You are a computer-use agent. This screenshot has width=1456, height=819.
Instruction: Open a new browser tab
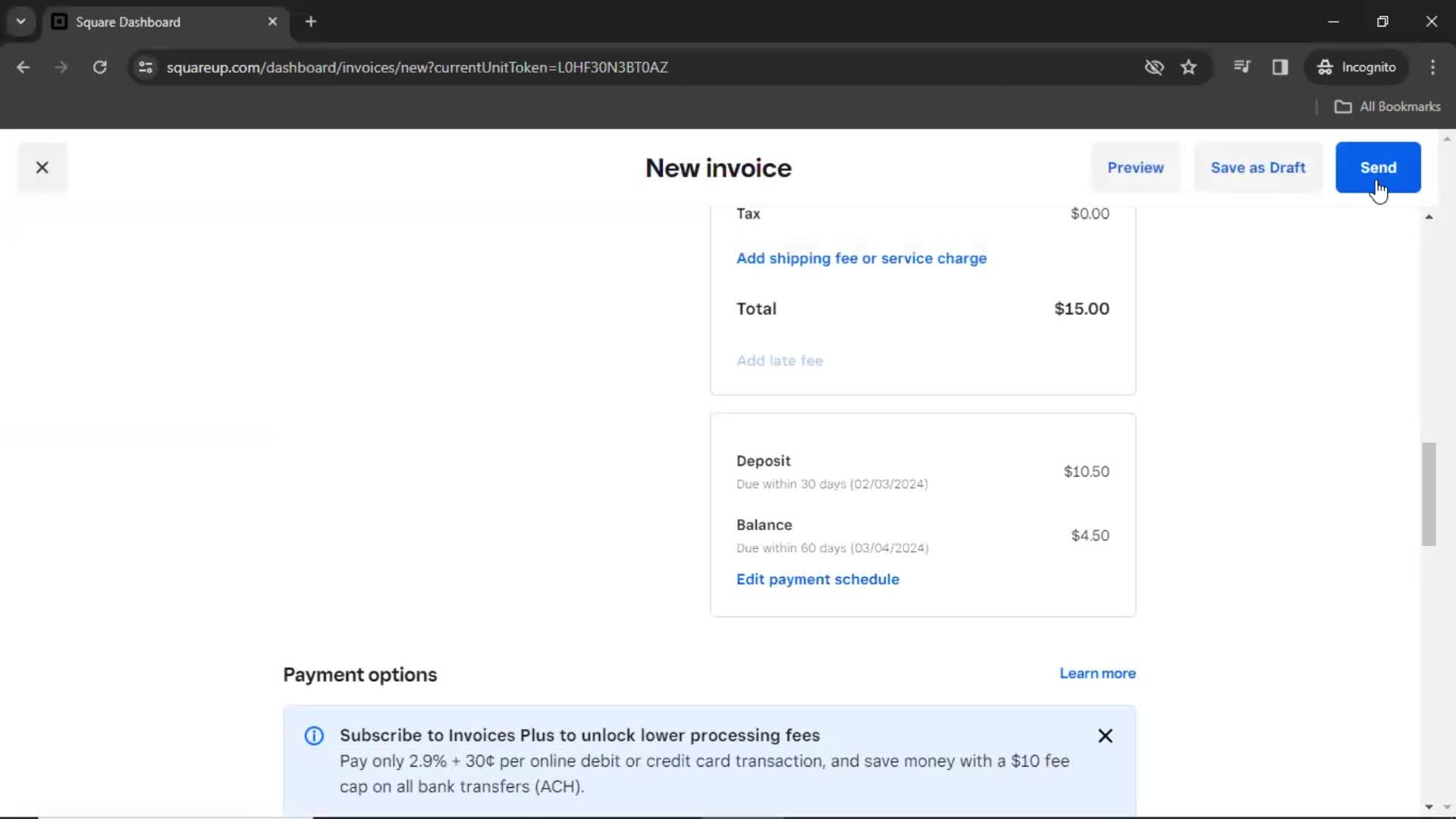[311, 22]
